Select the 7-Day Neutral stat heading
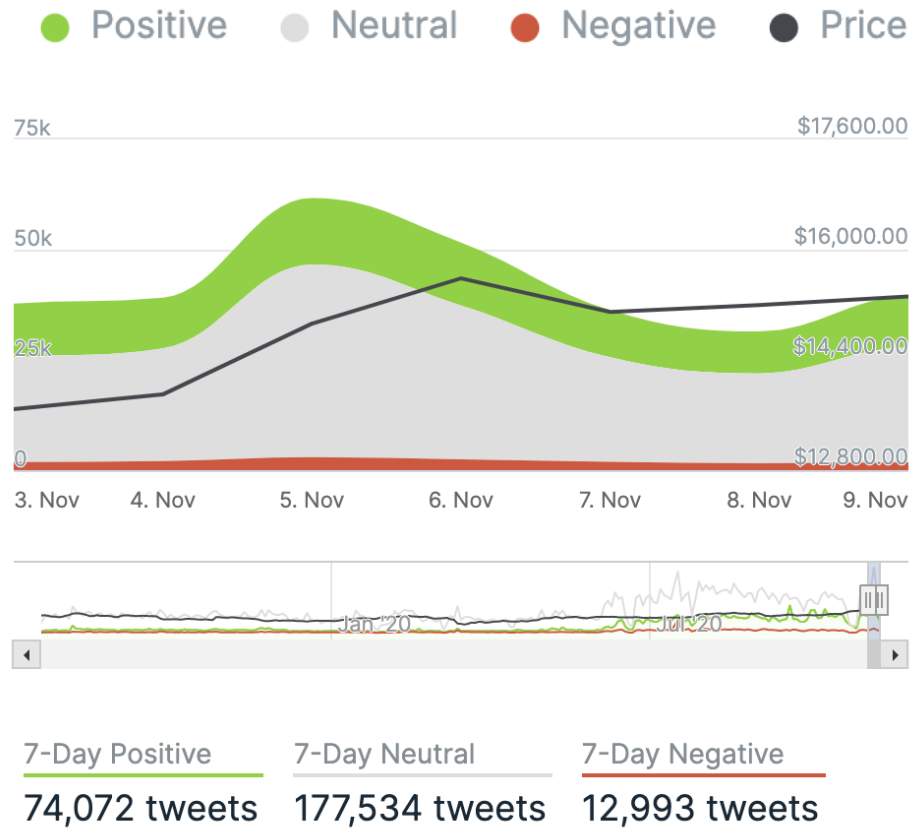Screen dimensions: 922x840 tap(384, 754)
